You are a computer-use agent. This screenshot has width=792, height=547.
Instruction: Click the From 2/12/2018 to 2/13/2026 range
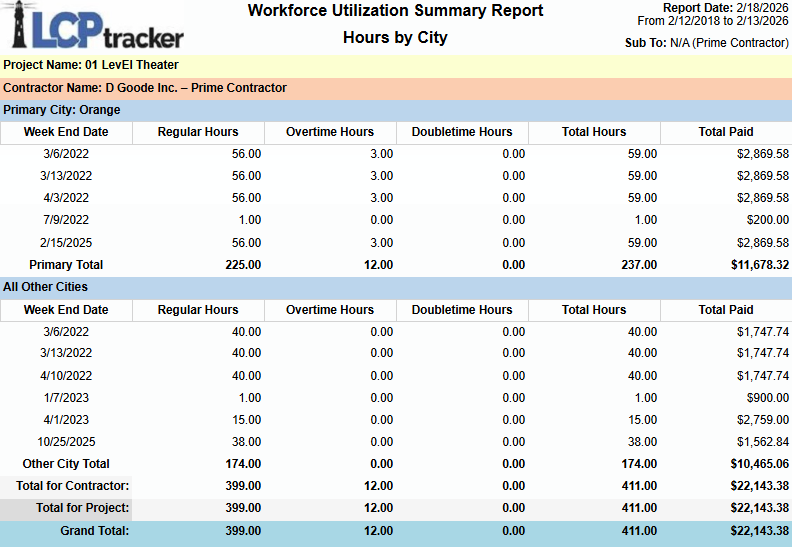coord(713,21)
